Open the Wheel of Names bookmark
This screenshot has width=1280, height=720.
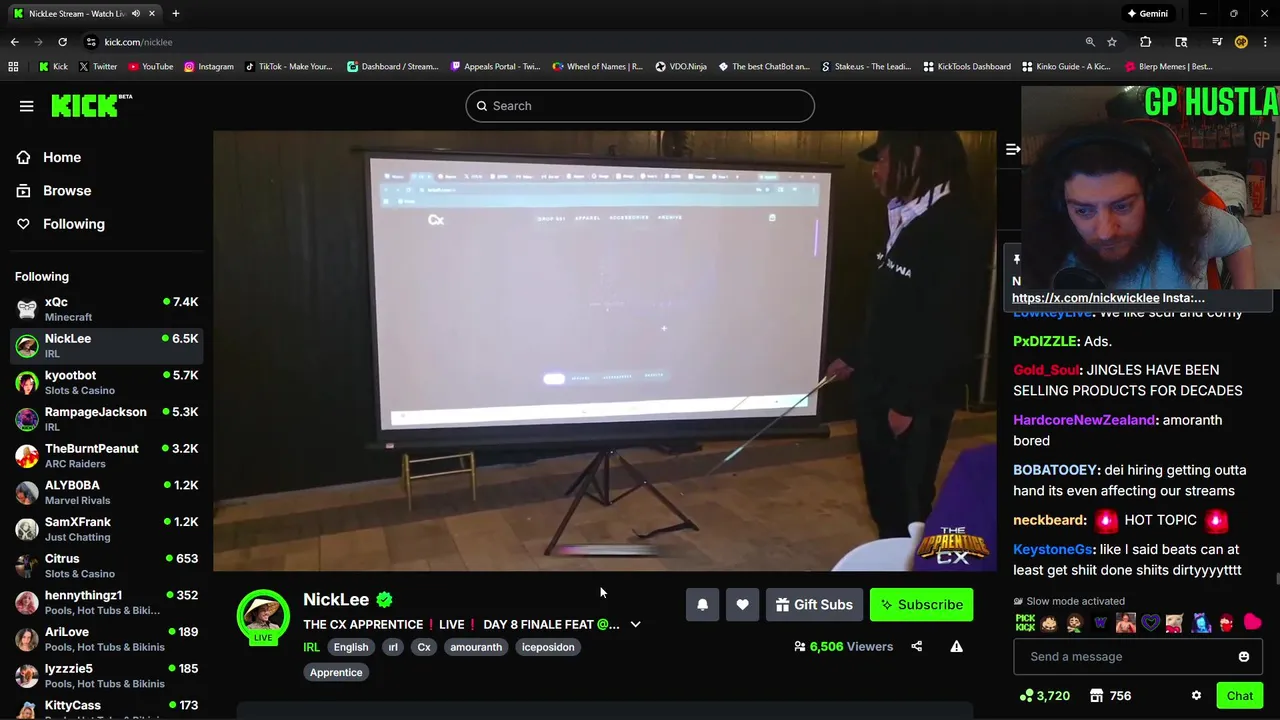pyautogui.click(x=597, y=67)
